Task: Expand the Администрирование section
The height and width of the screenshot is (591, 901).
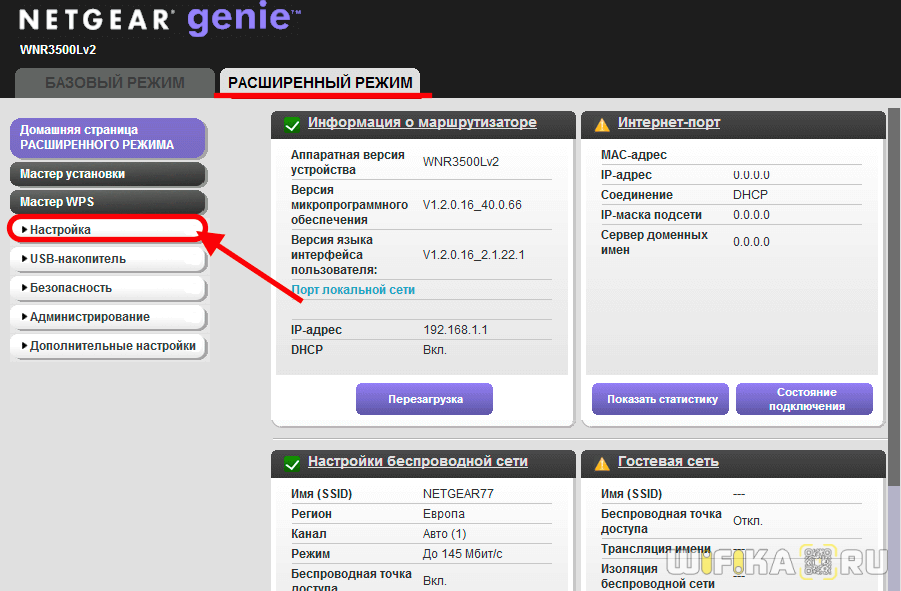Action: tap(107, 317)
